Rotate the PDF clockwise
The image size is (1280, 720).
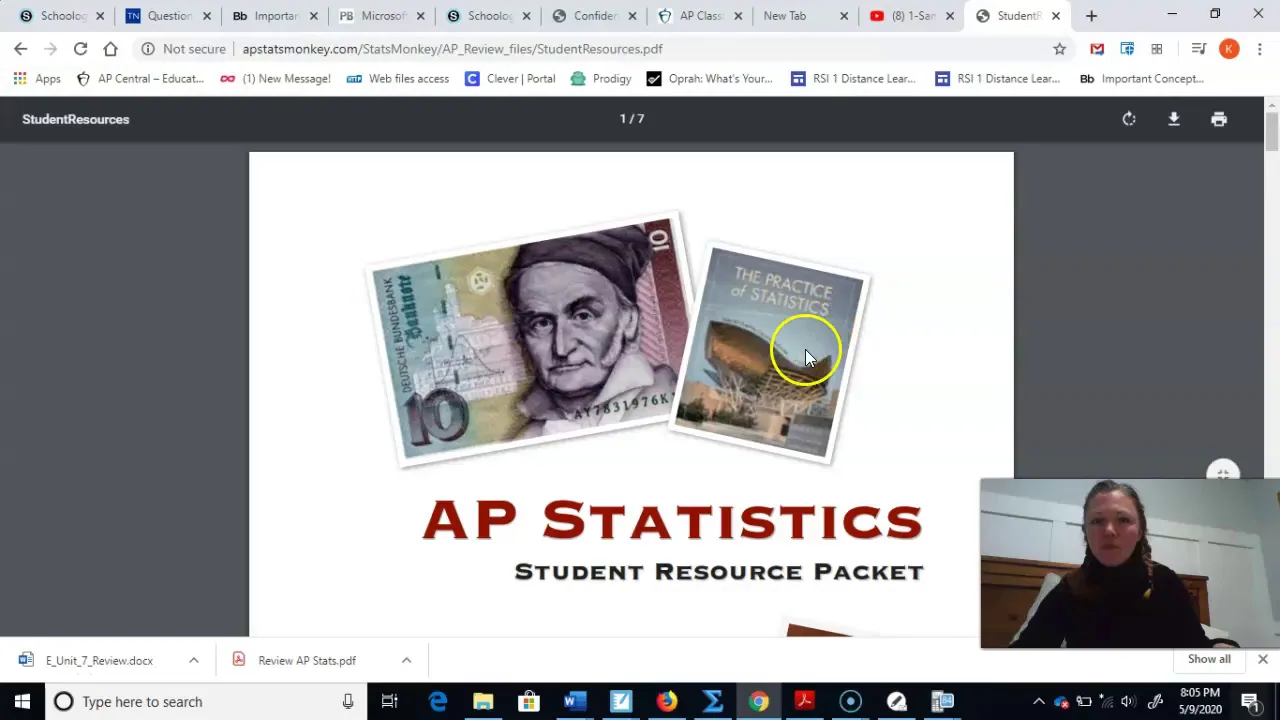coord(1129,119)
